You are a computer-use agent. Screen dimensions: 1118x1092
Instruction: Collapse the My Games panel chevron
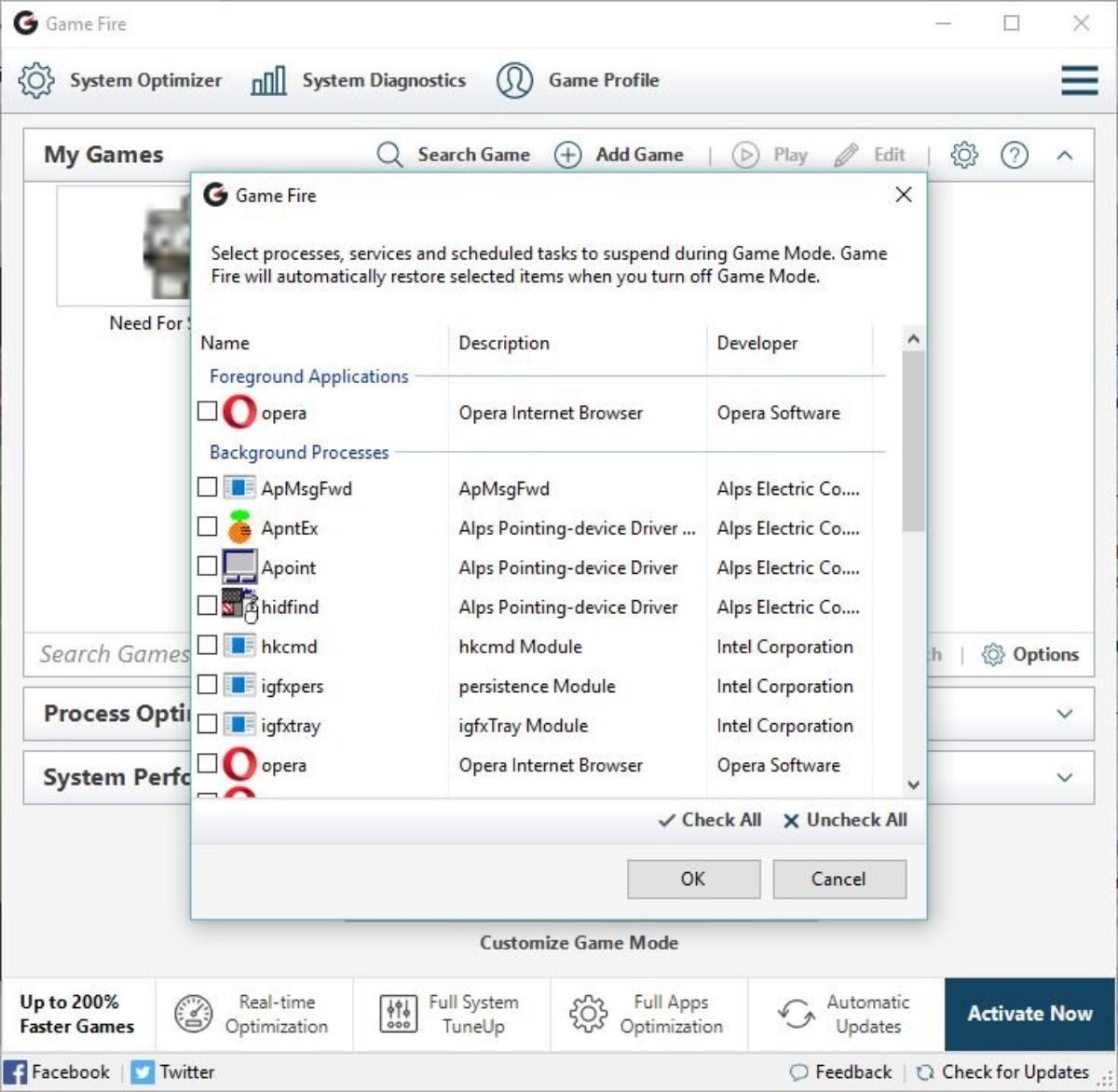[x=1064, y=155]
